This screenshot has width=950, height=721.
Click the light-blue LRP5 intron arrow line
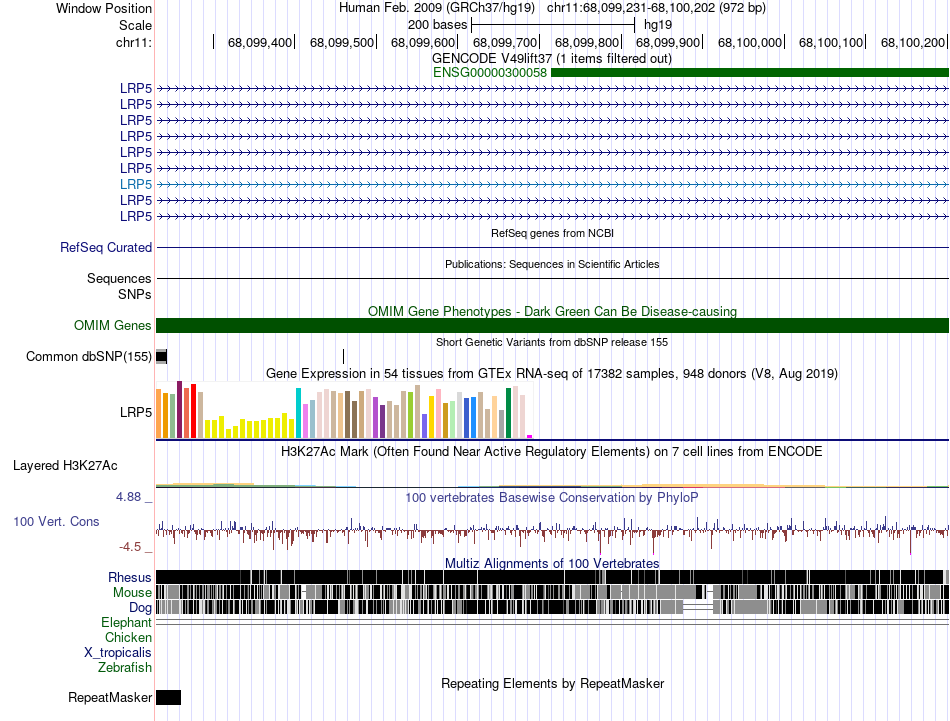pos(553,184)
